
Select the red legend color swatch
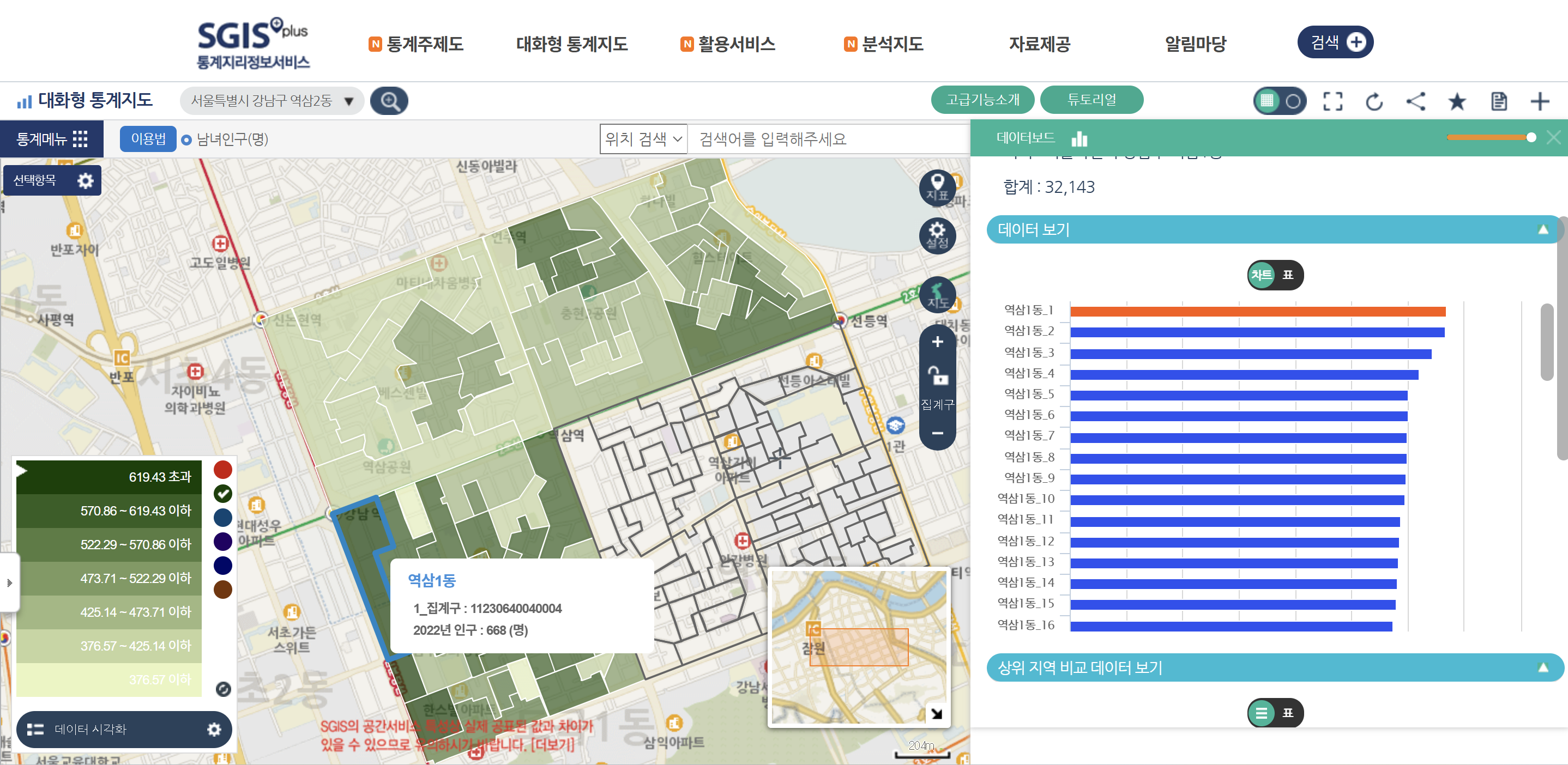[223, 469]
